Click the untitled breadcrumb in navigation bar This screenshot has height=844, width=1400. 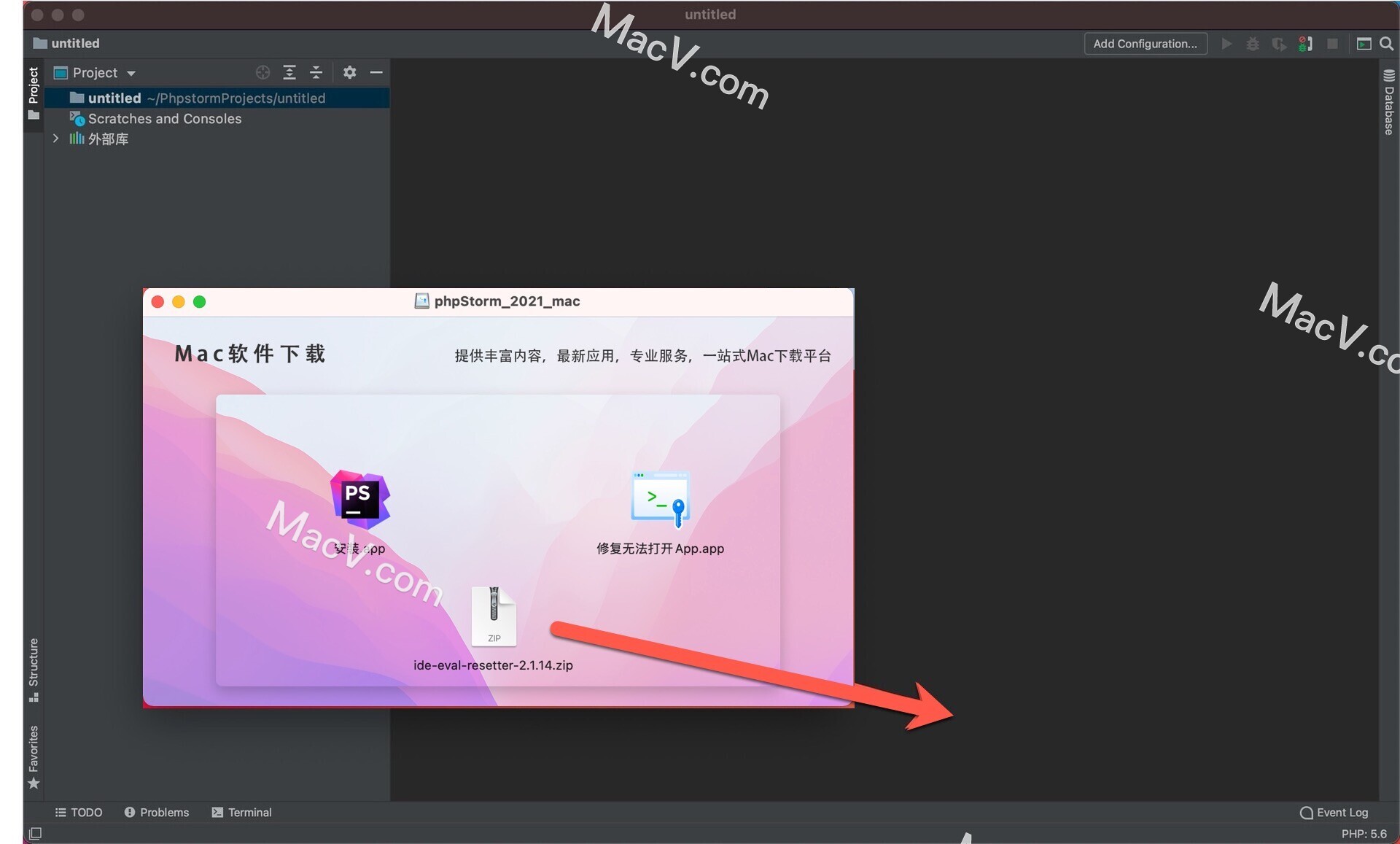(x=66, y=43)
